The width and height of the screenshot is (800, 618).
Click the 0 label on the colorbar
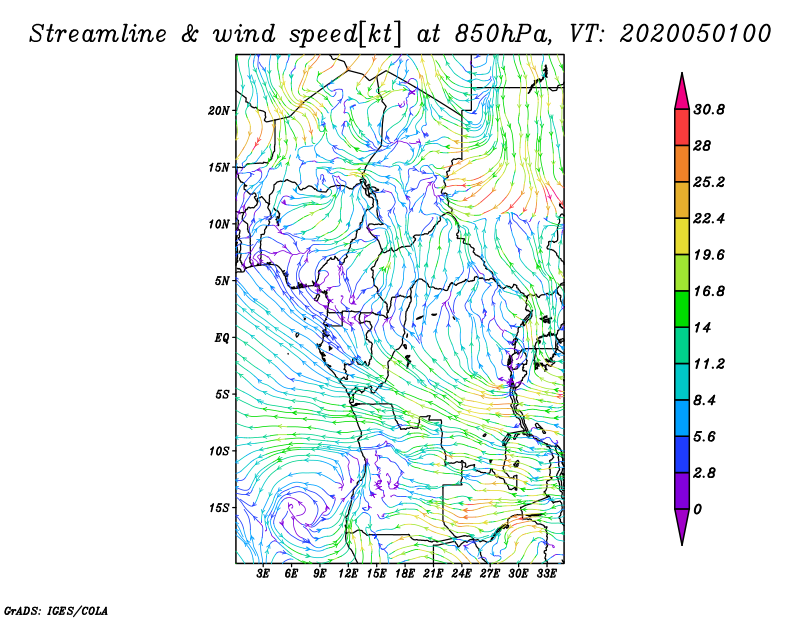(x=699, y=509)
